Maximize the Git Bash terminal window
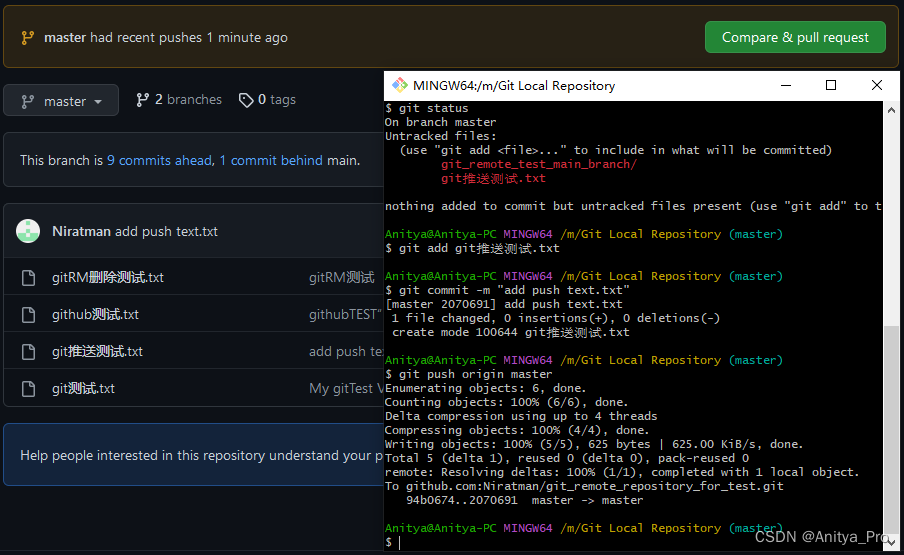904x555 pixels. (x=831, y=85)
